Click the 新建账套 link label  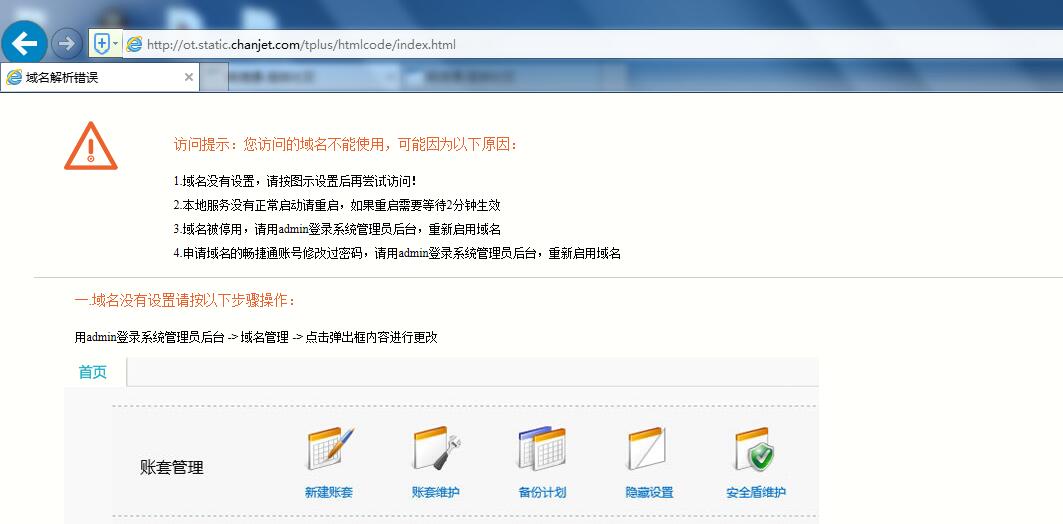(x=329, y=493)
